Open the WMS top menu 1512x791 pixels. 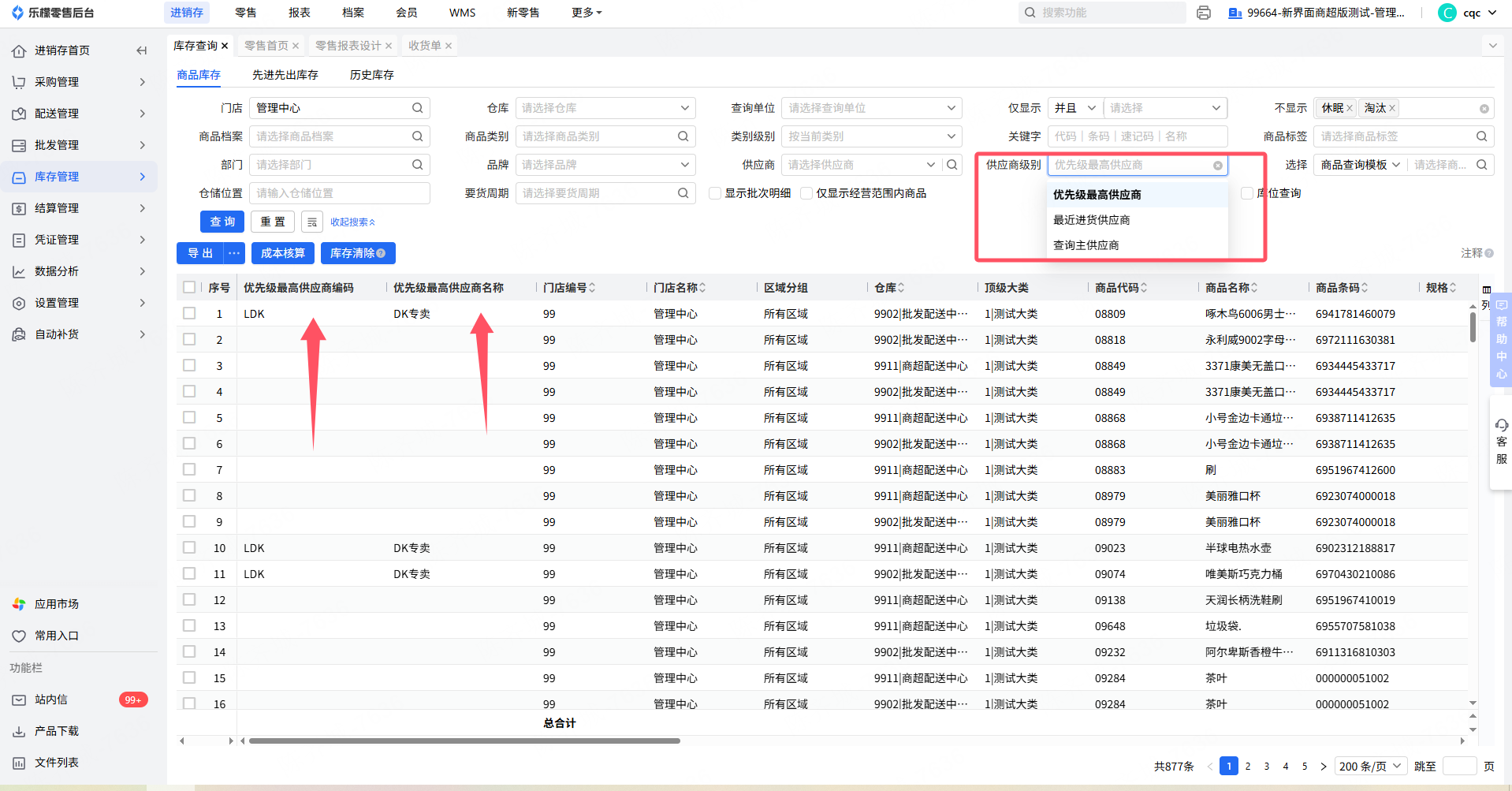point(463,13)
